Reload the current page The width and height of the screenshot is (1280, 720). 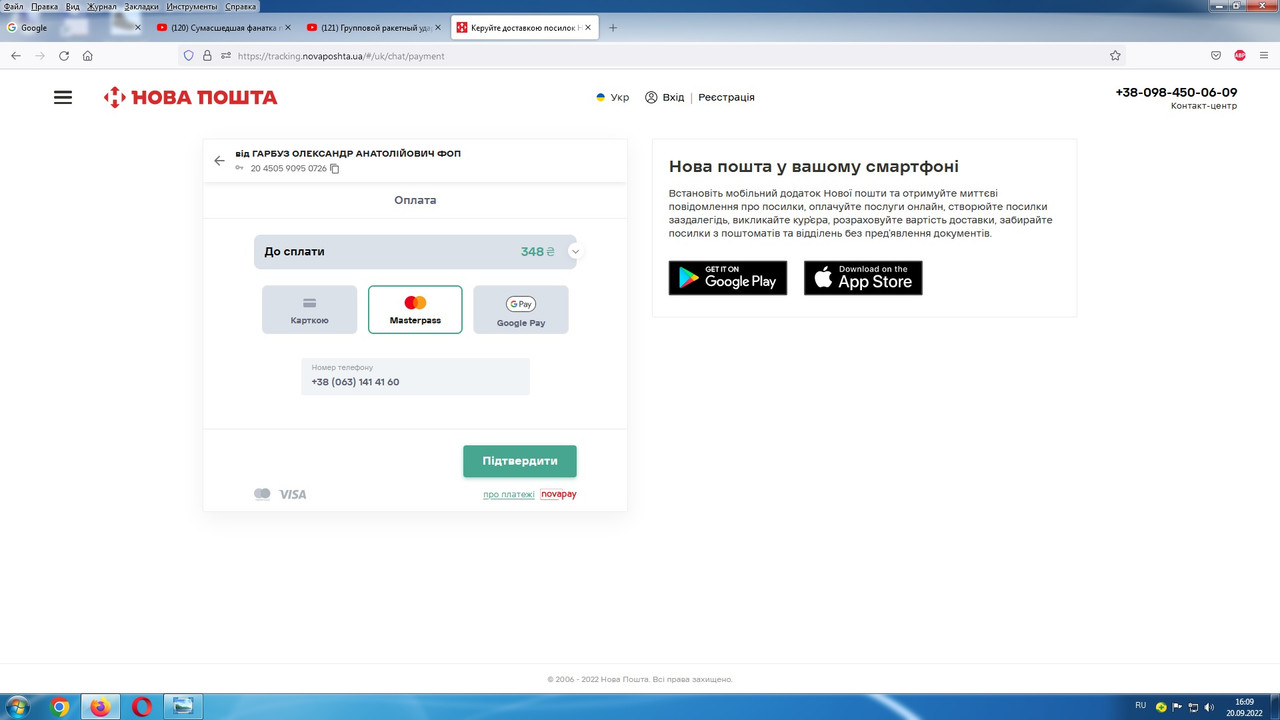64,56
